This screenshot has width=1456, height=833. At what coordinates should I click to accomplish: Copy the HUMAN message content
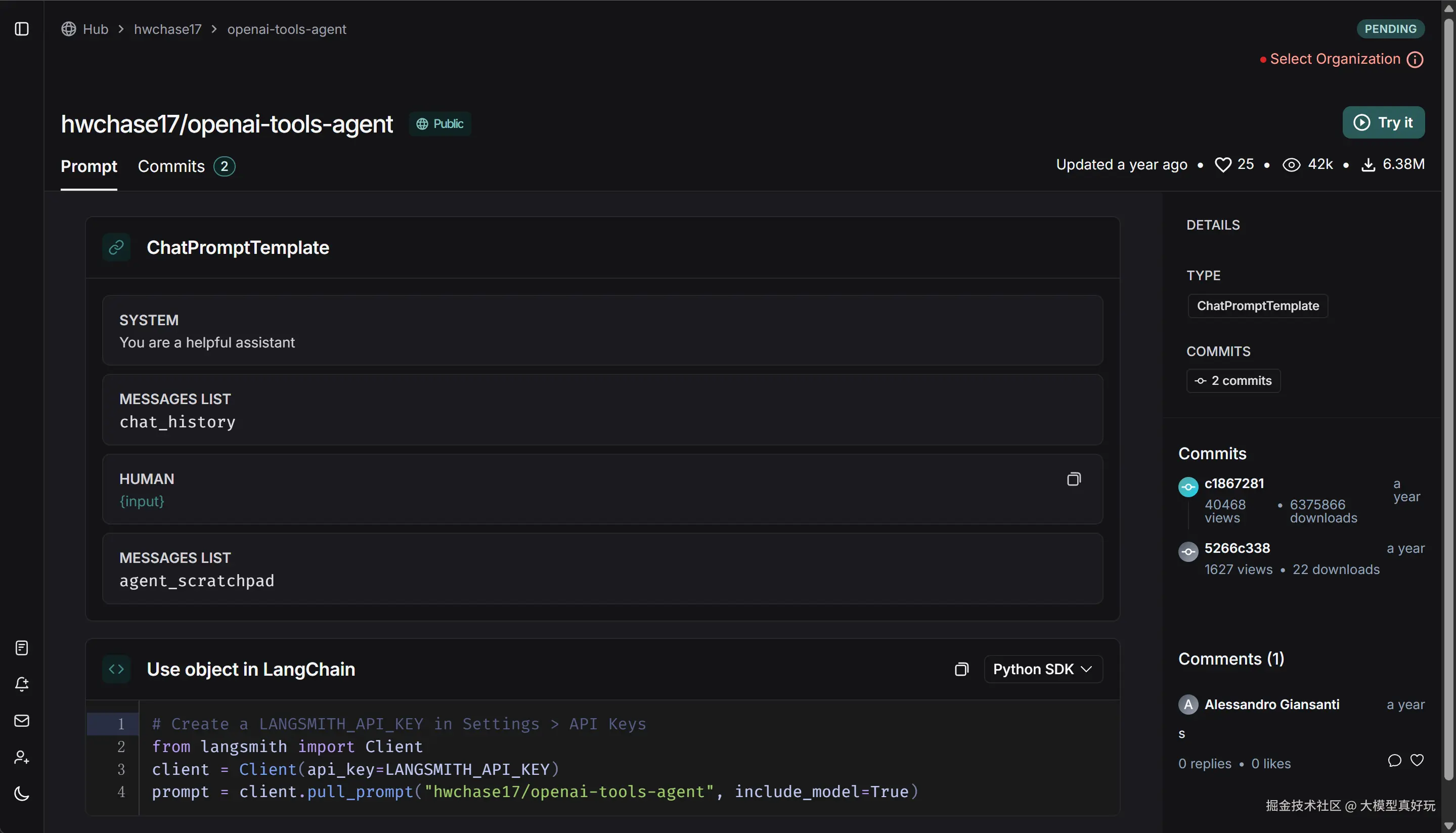(x=1073, y=479)
